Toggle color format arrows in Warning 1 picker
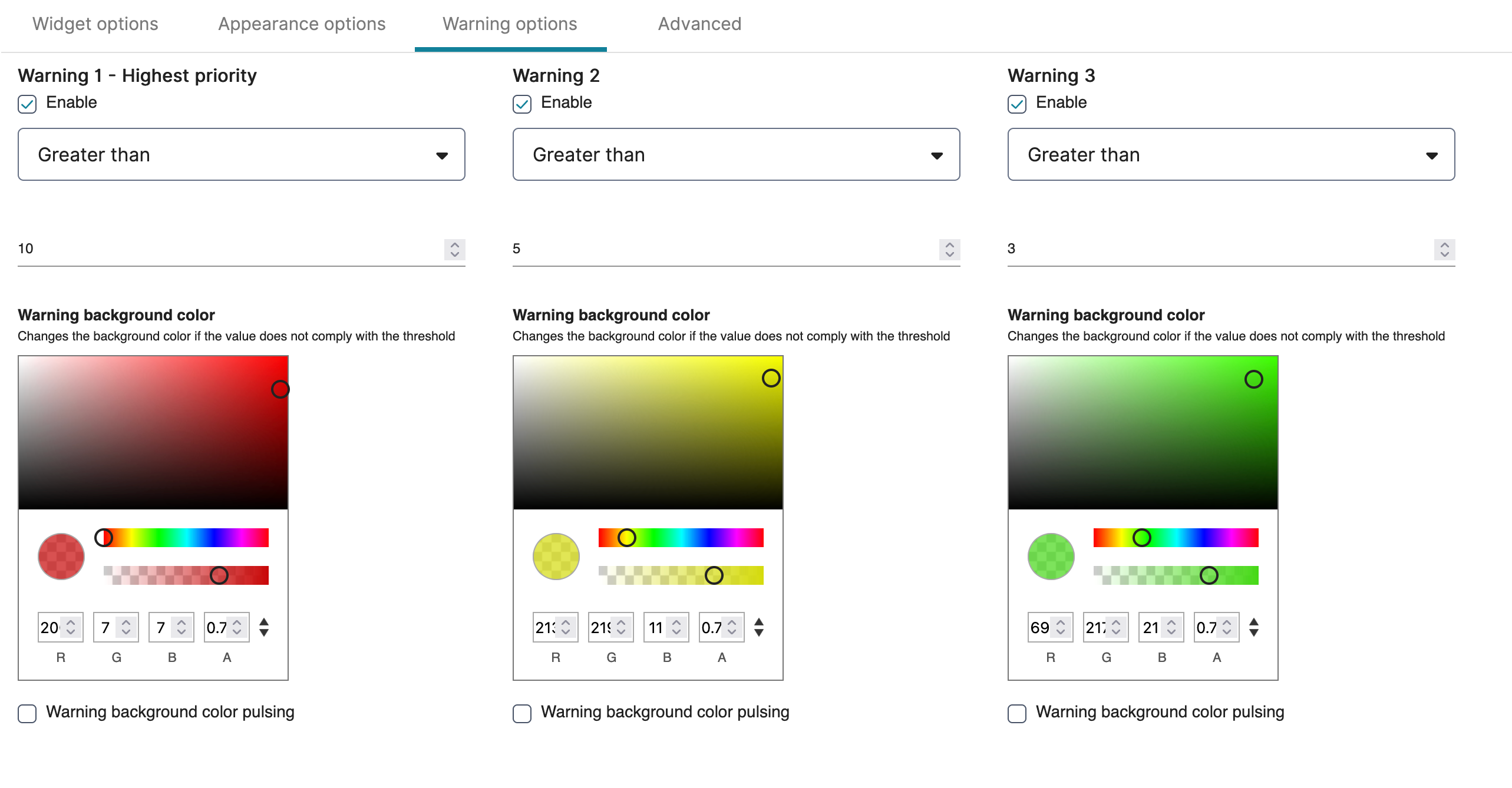This screenshot has height=788, width=1512. [x=264, y=627]
